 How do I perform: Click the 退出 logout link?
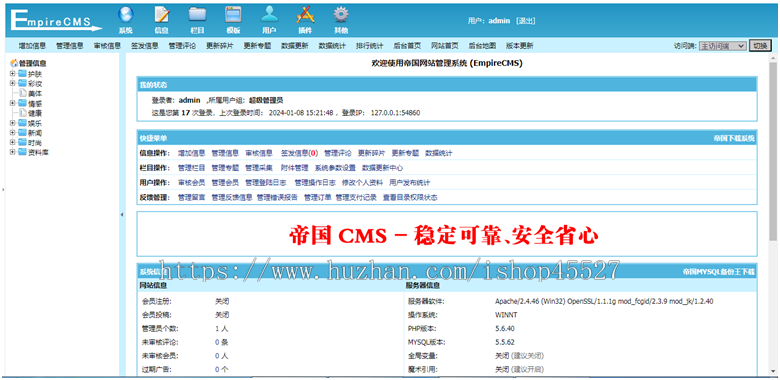[x=526, y=21]
